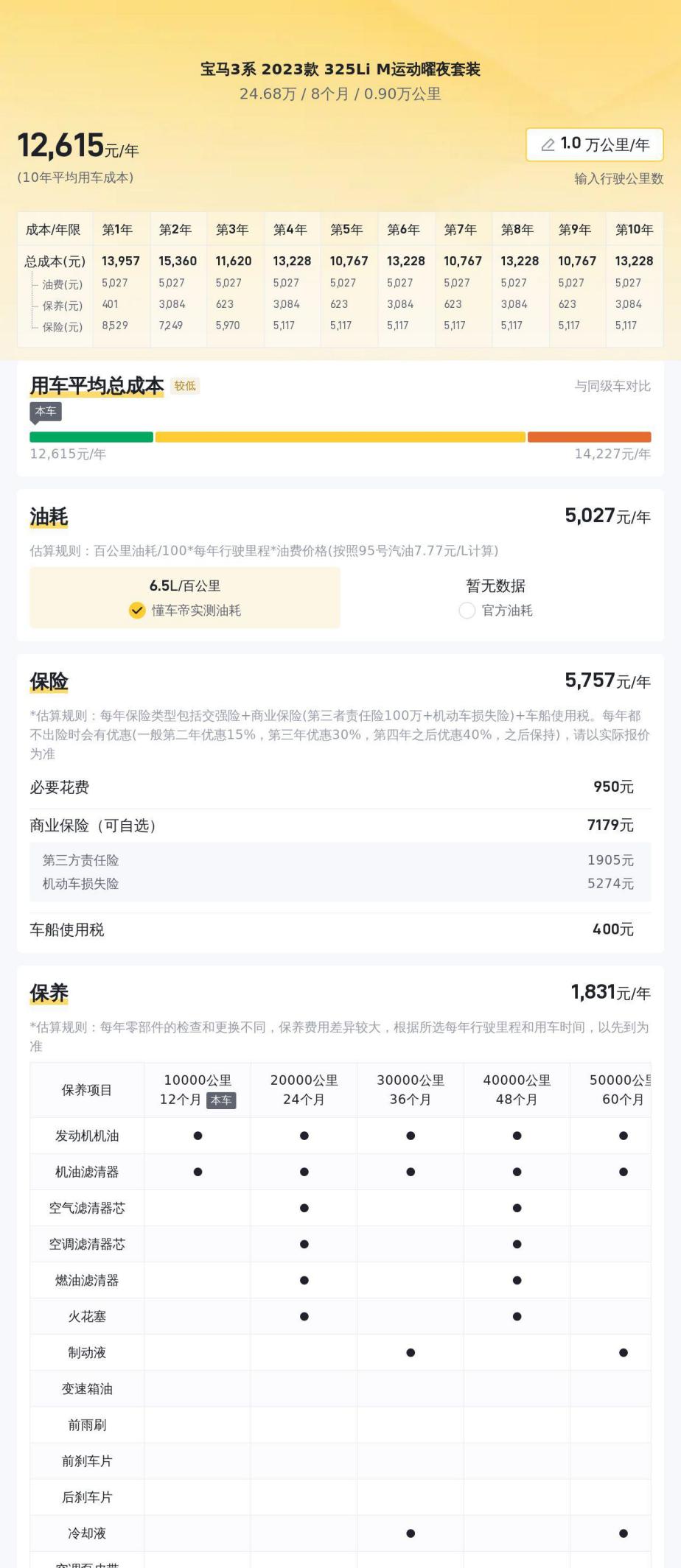
Task: Tap the 冷却液 dot under 50000公里
Action: click(624, 1533)
